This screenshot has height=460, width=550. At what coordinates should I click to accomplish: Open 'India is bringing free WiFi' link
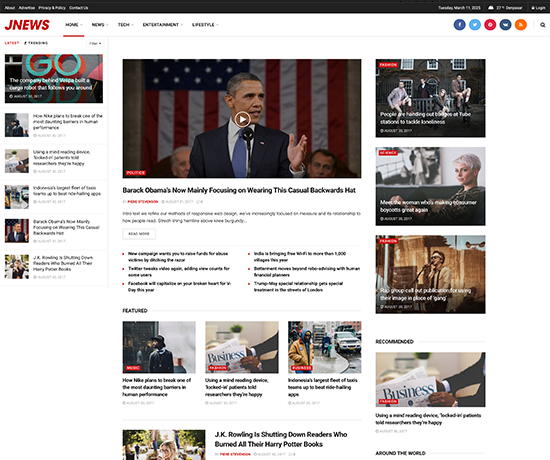coord(300,256)
